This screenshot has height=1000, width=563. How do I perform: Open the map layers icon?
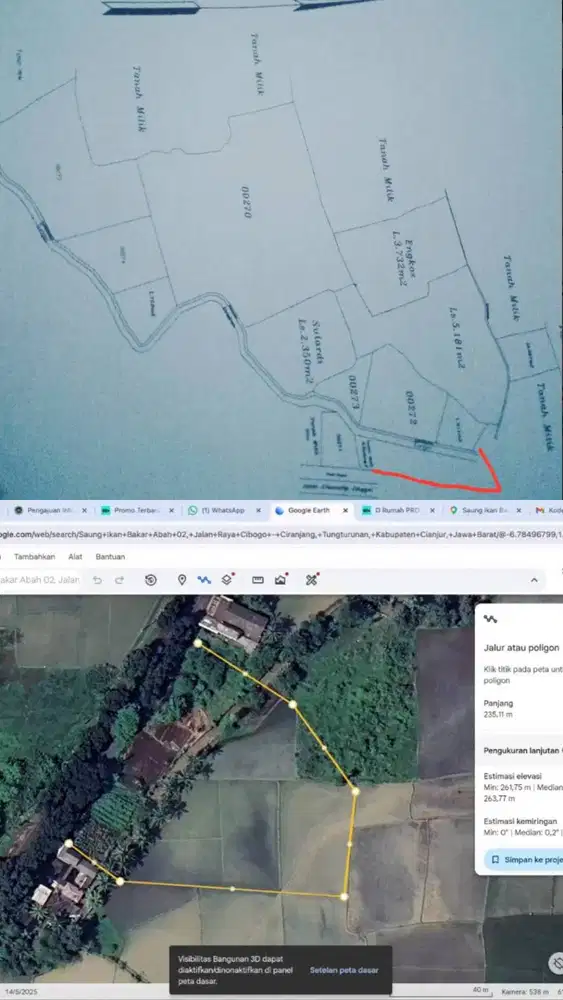coord(228,579)
